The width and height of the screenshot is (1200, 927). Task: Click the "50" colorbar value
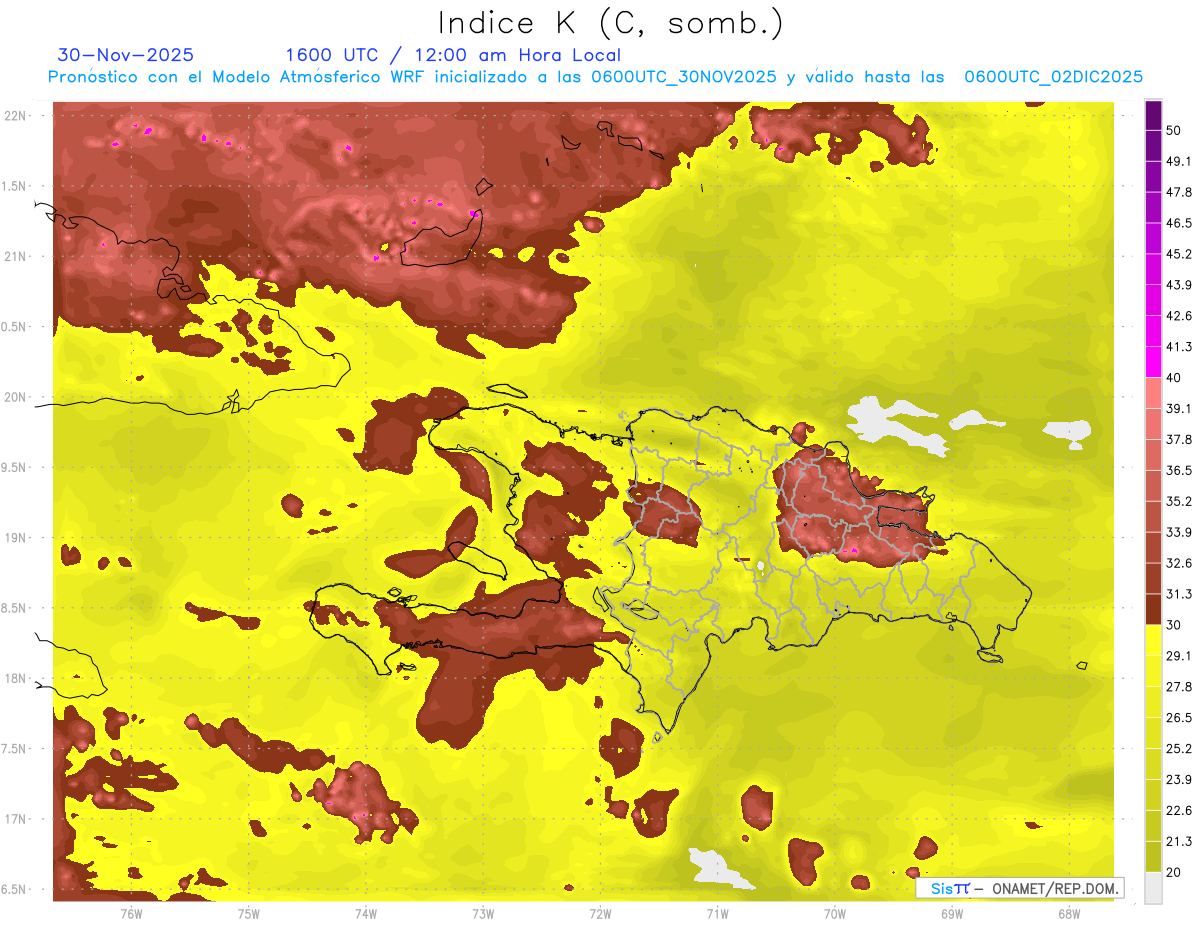point(1174,130)
